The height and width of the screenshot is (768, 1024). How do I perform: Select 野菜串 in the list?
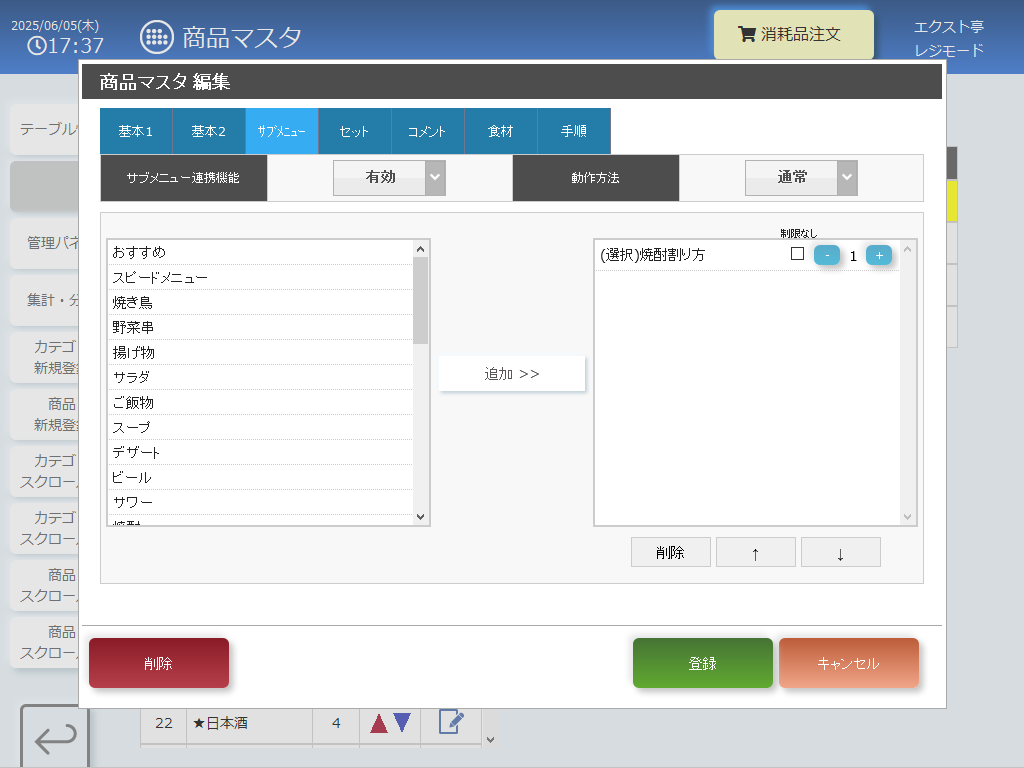click(261, 327)
